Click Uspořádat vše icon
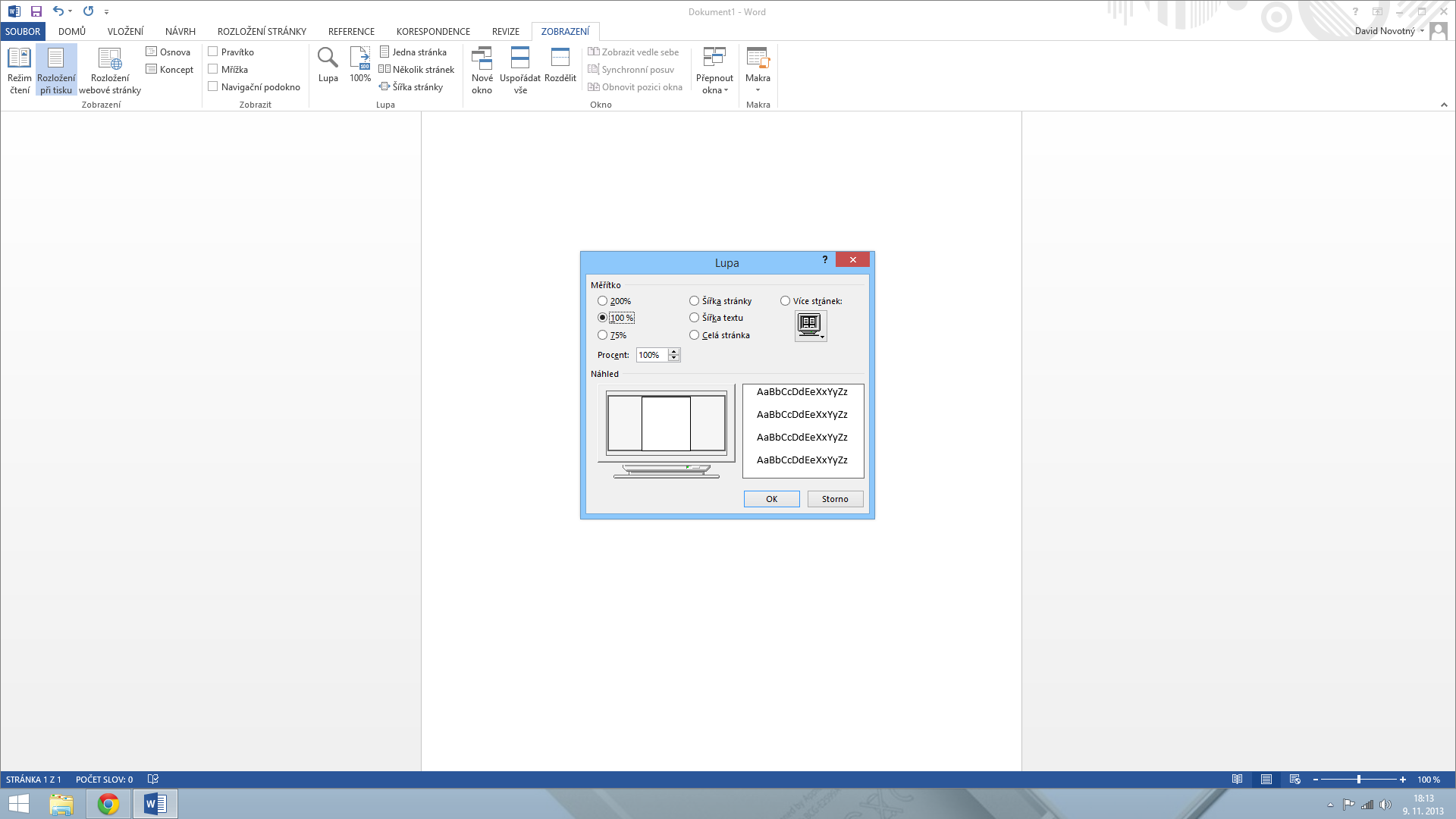Image resolution: width=1456 pixels, height=819 pixels. [520, 59]
